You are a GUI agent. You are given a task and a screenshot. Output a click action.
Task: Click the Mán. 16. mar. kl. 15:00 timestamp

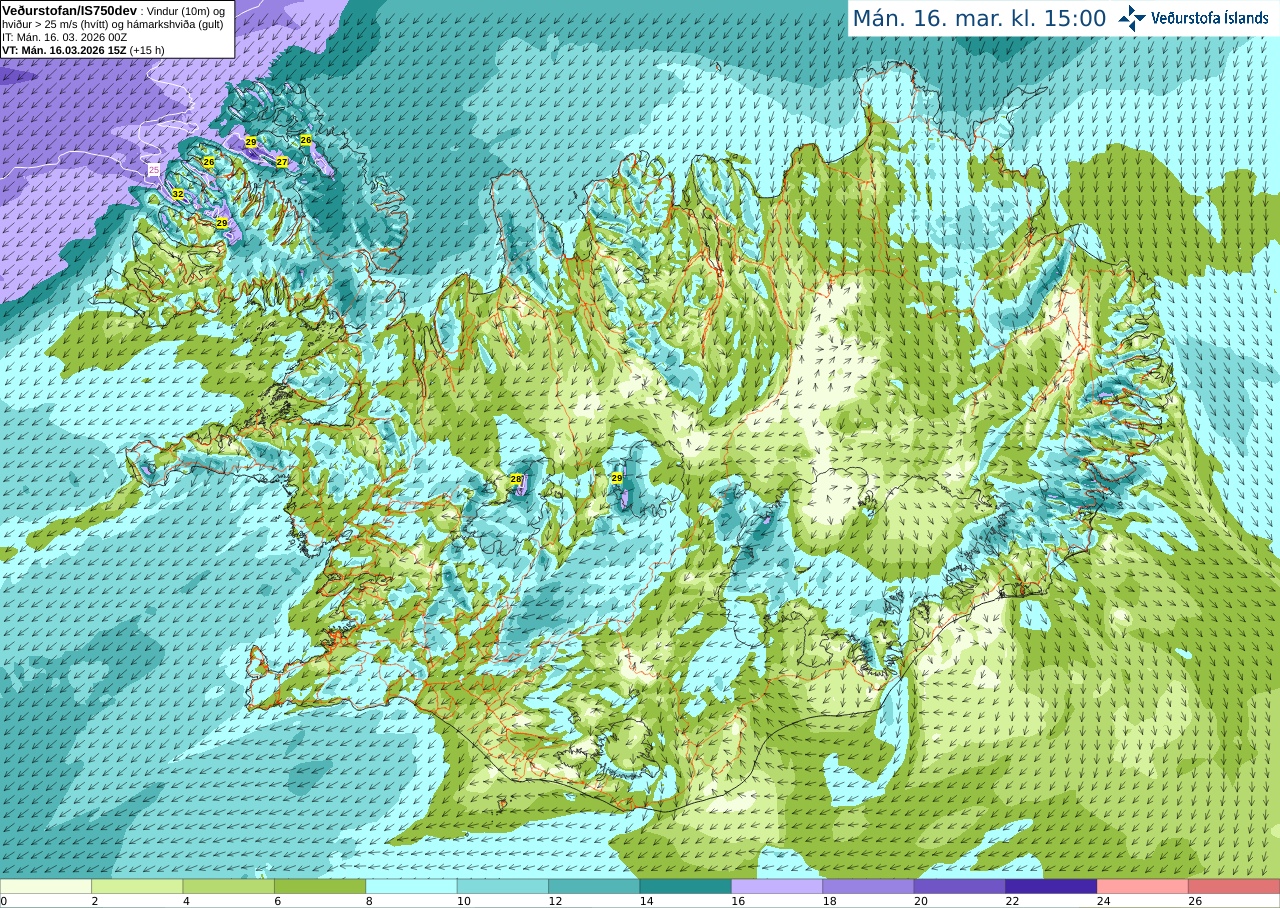(979, 19)
